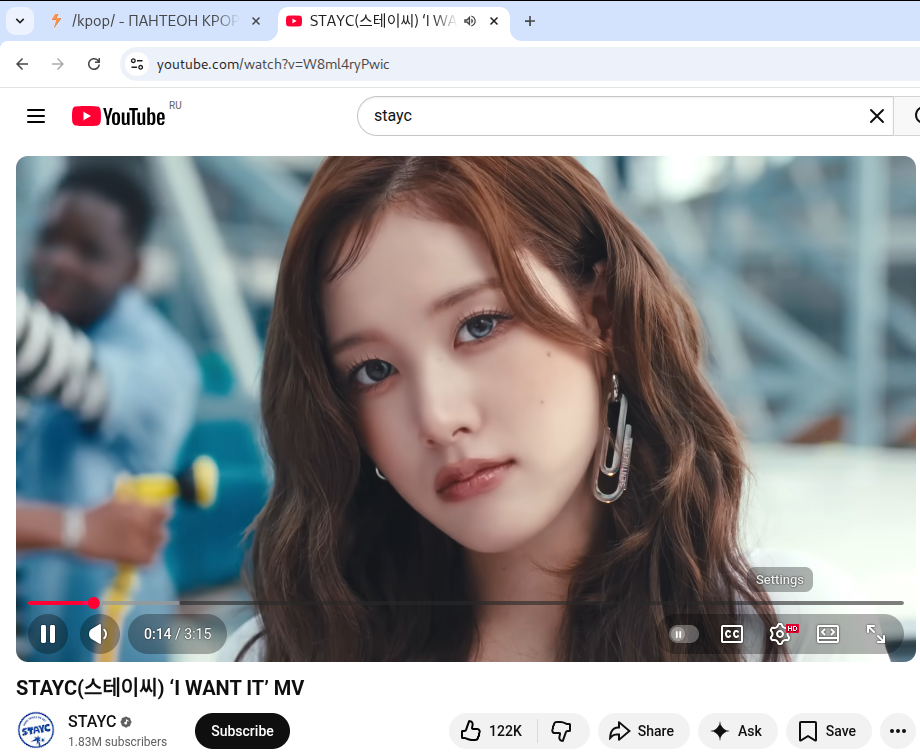This screenshot has width=920, height=755.
Task: Dislike the video
Action: coord(562,731)
